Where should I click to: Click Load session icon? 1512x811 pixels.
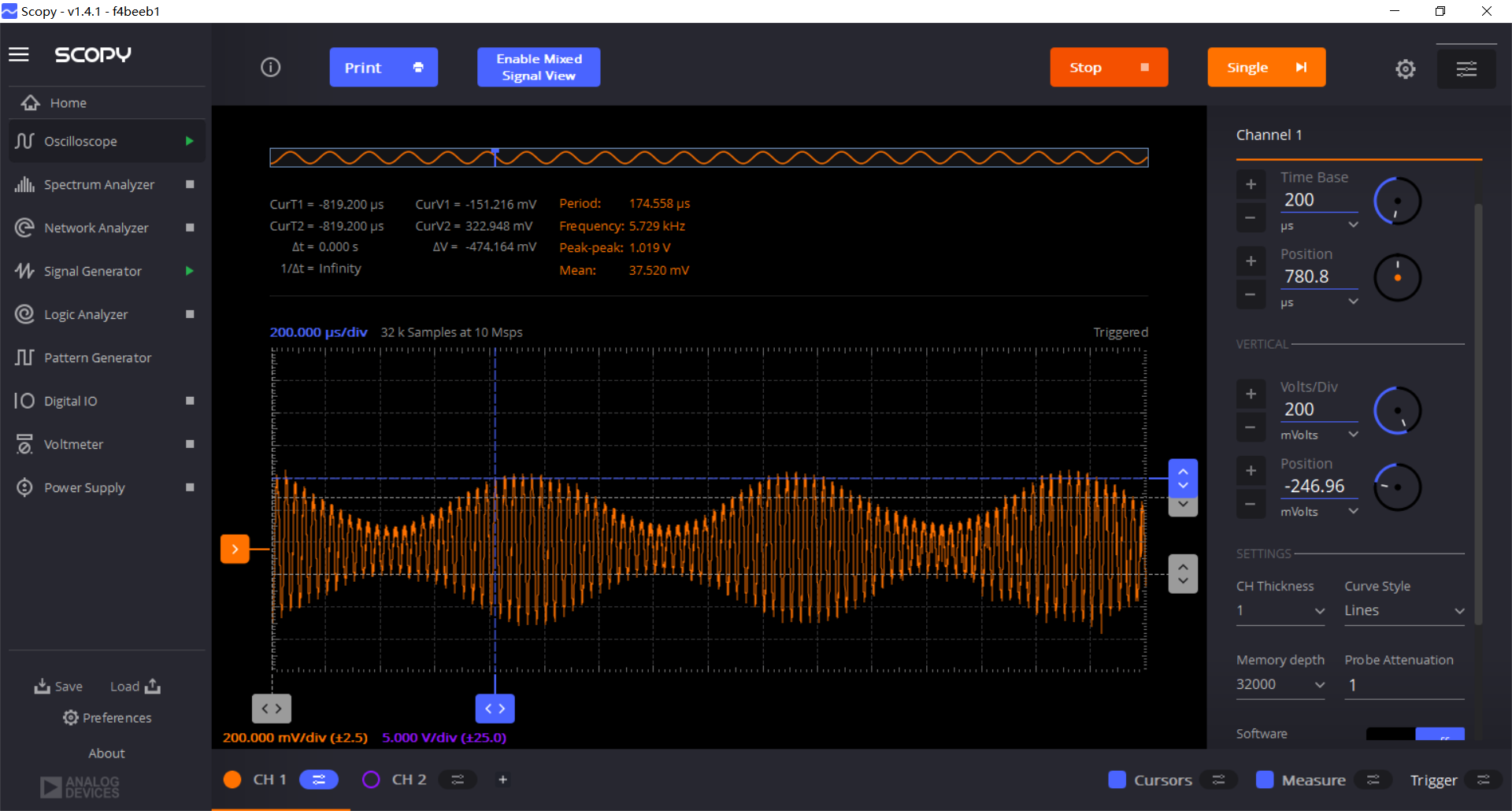(153, 687)
